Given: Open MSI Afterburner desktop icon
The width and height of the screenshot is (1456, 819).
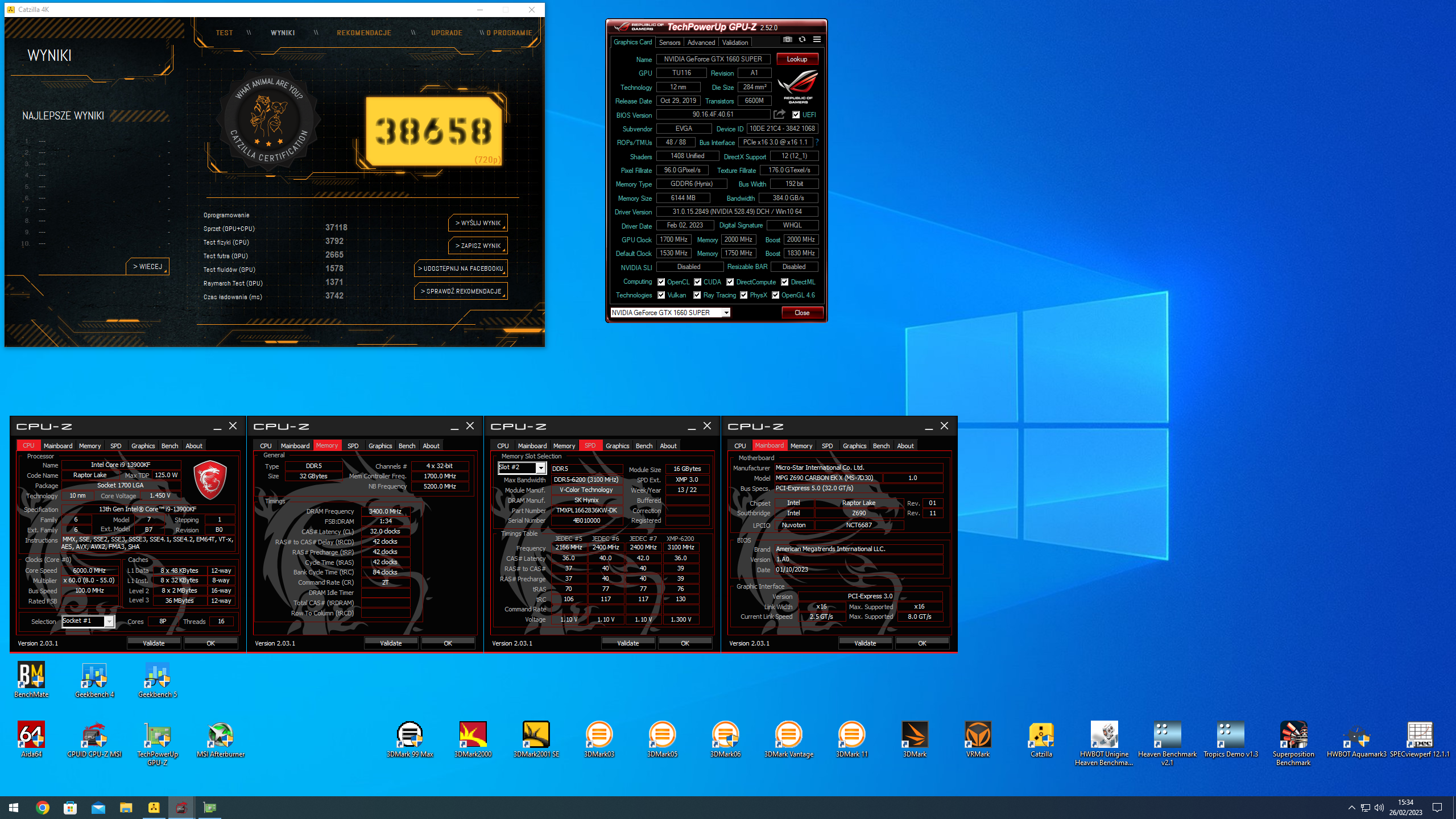Looking at the screenshot, I should [221, 739].
